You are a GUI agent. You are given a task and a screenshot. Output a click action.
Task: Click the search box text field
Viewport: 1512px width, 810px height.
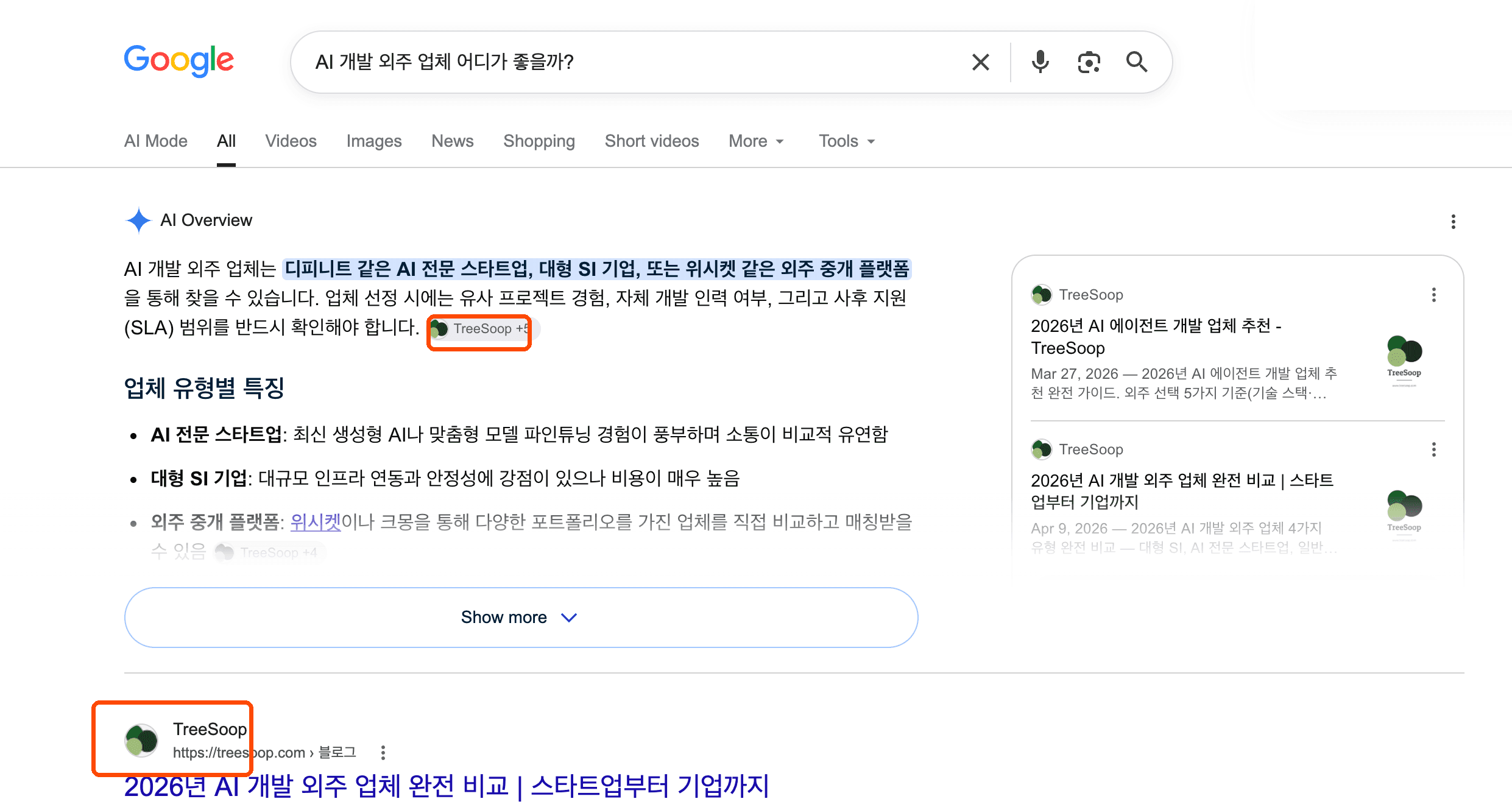634,62
